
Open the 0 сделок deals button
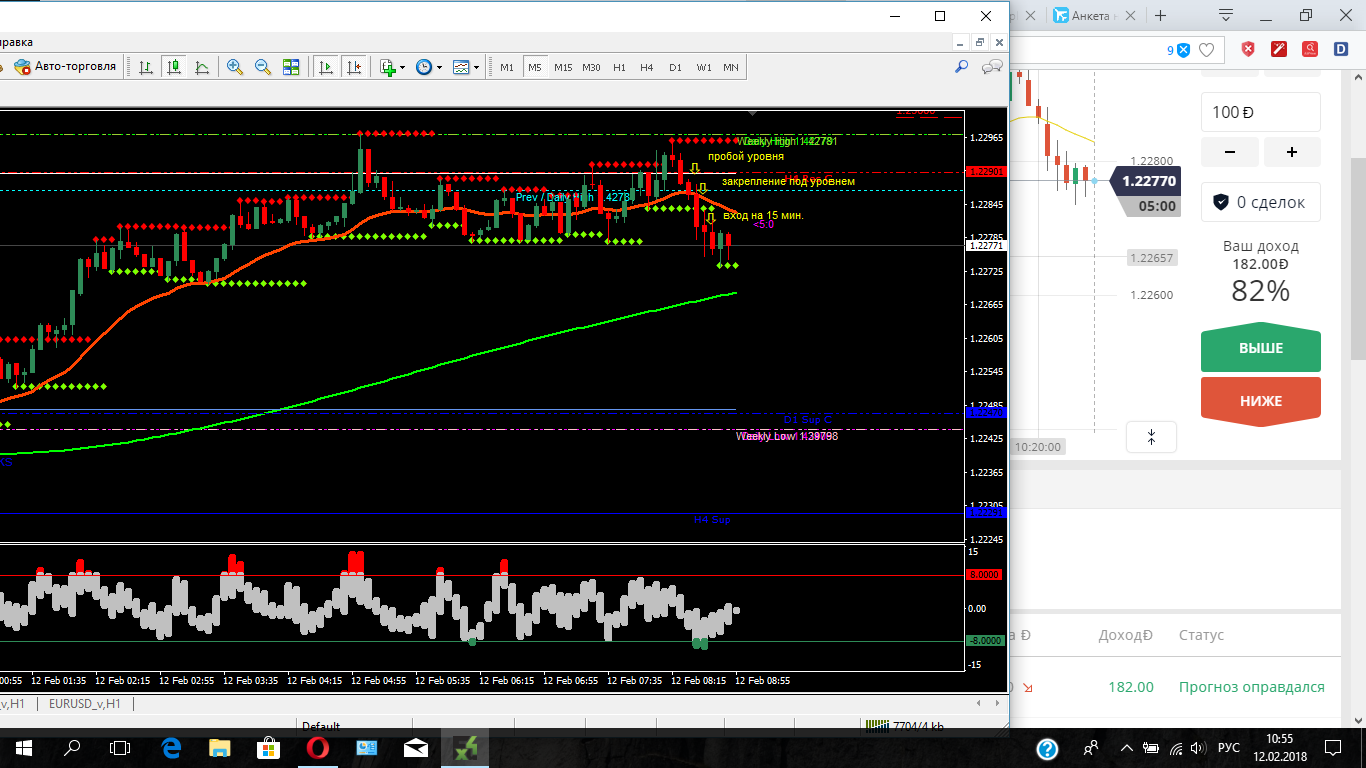(x=1261, y=202)
